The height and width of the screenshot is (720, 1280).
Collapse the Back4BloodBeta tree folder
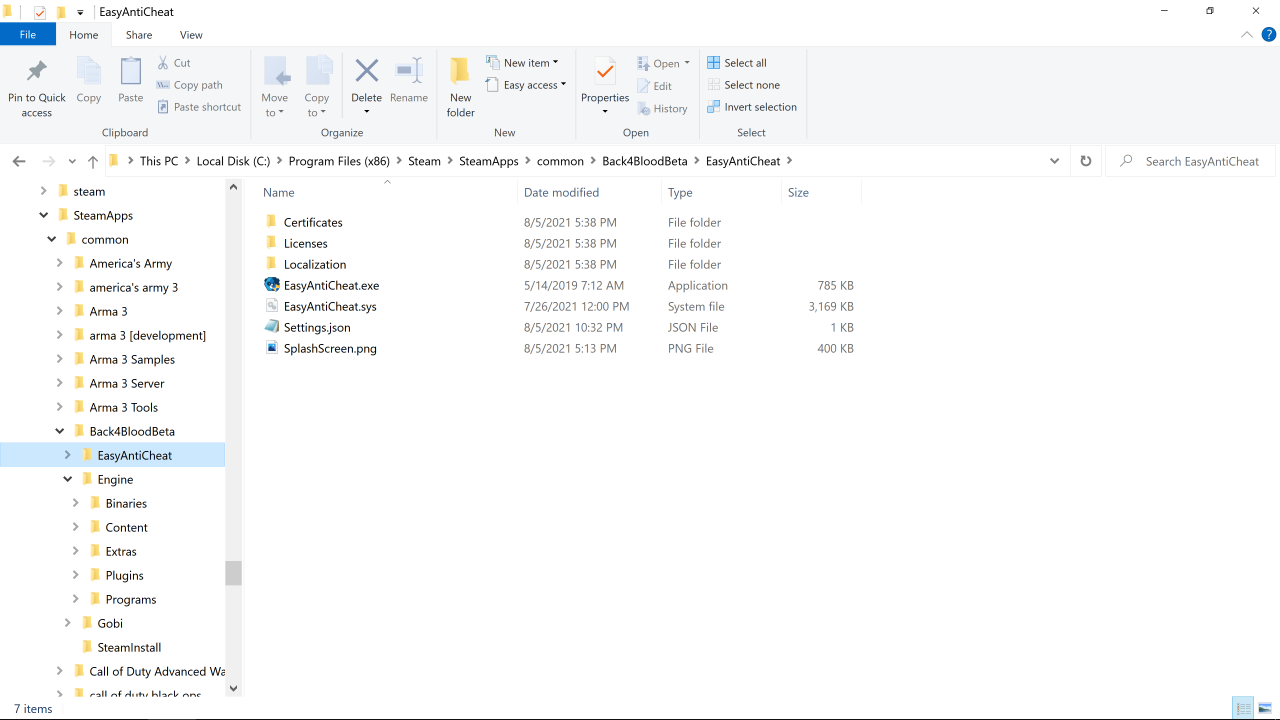(60, 431)
